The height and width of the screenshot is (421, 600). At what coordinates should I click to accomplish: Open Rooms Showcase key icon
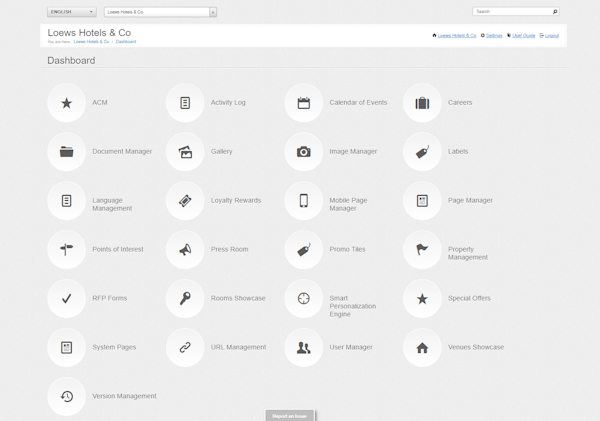pyautogui.click(x=185, y=298)
